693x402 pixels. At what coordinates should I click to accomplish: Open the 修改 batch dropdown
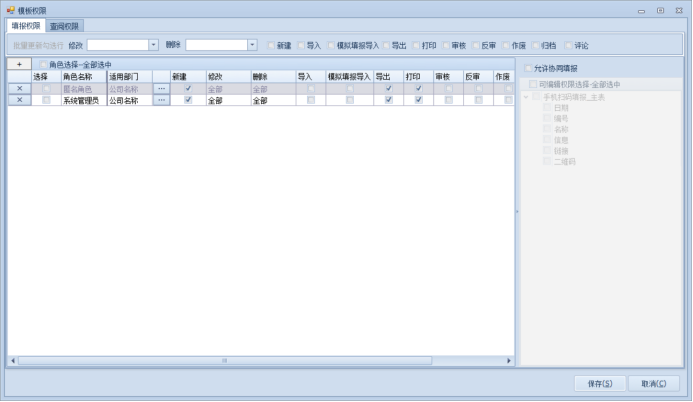pos(153,45)
